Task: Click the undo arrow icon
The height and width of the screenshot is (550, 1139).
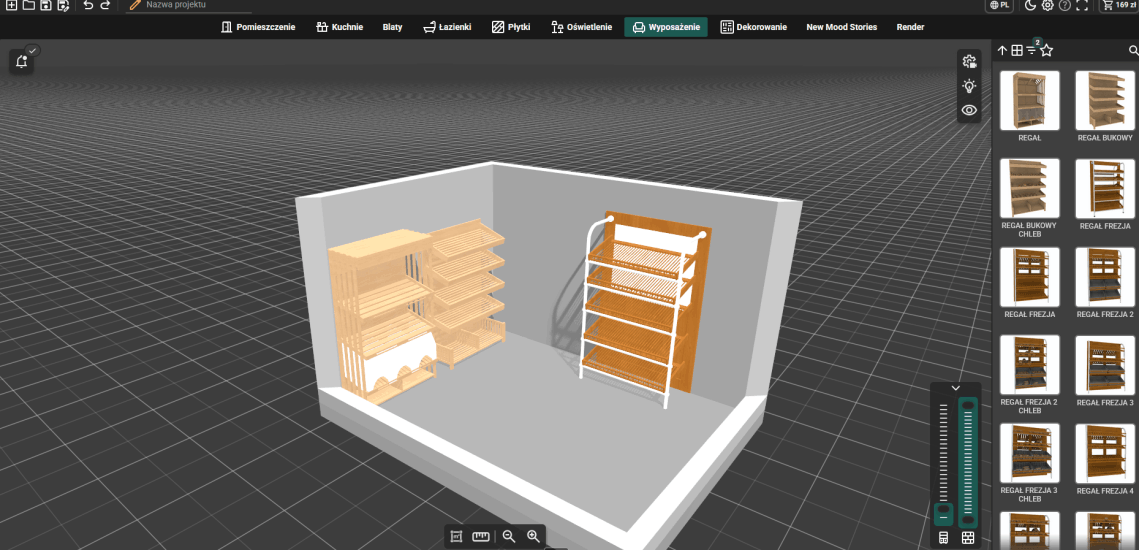Action: 88,6
